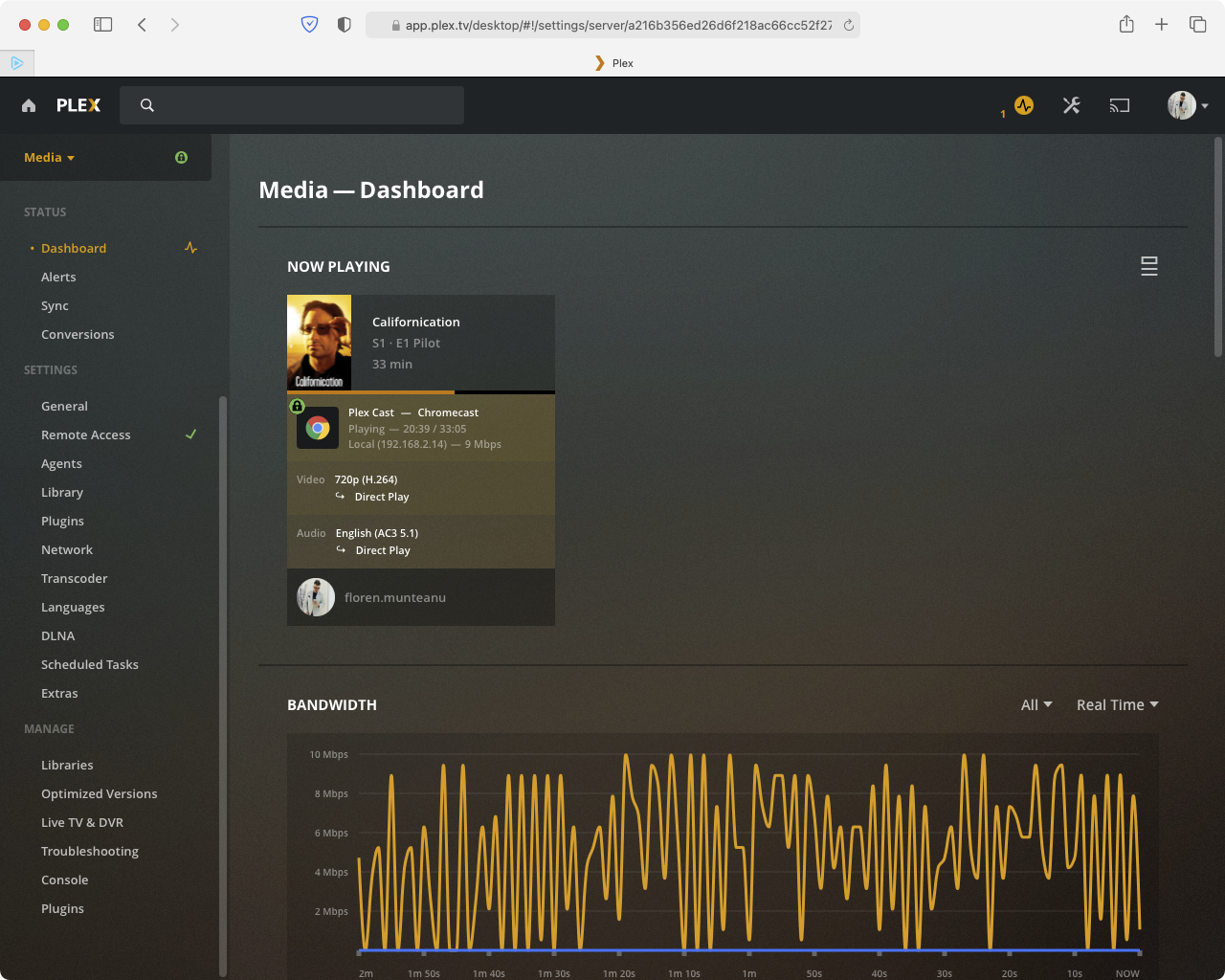Image resolution: width=1225 pixels, height=980 pixels.
Task: Open Optimized Versions
Action: [x=100, y=793]
